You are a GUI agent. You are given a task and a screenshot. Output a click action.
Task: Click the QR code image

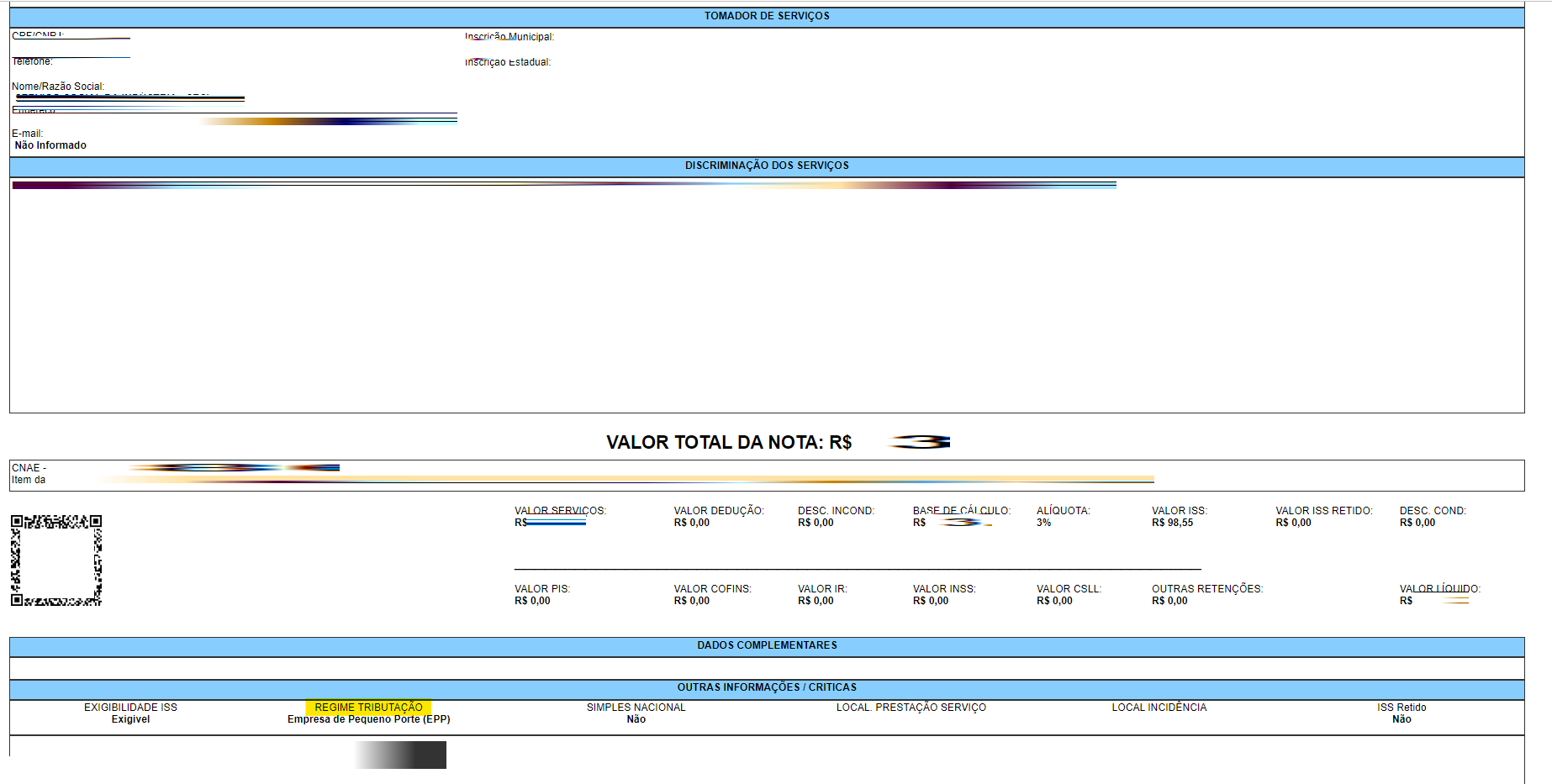tap(56, 560)
